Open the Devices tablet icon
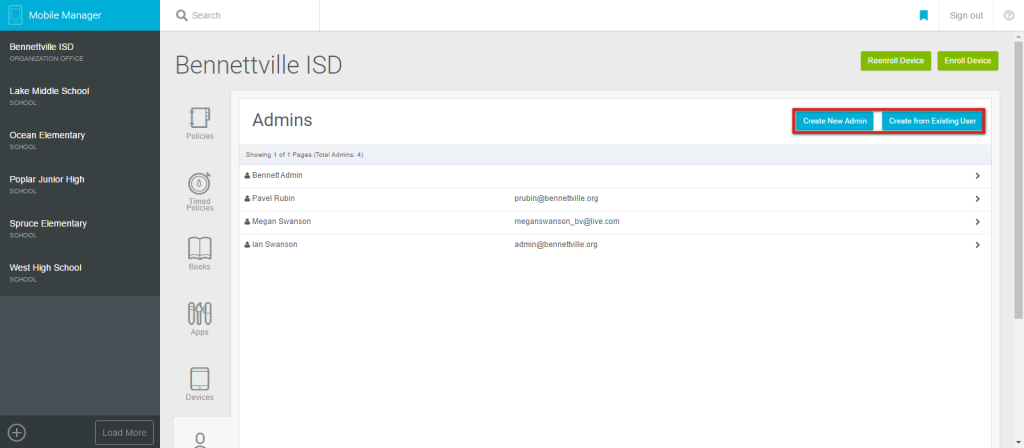The height and width of the screenshot is (448, 1024). [200, 379]
